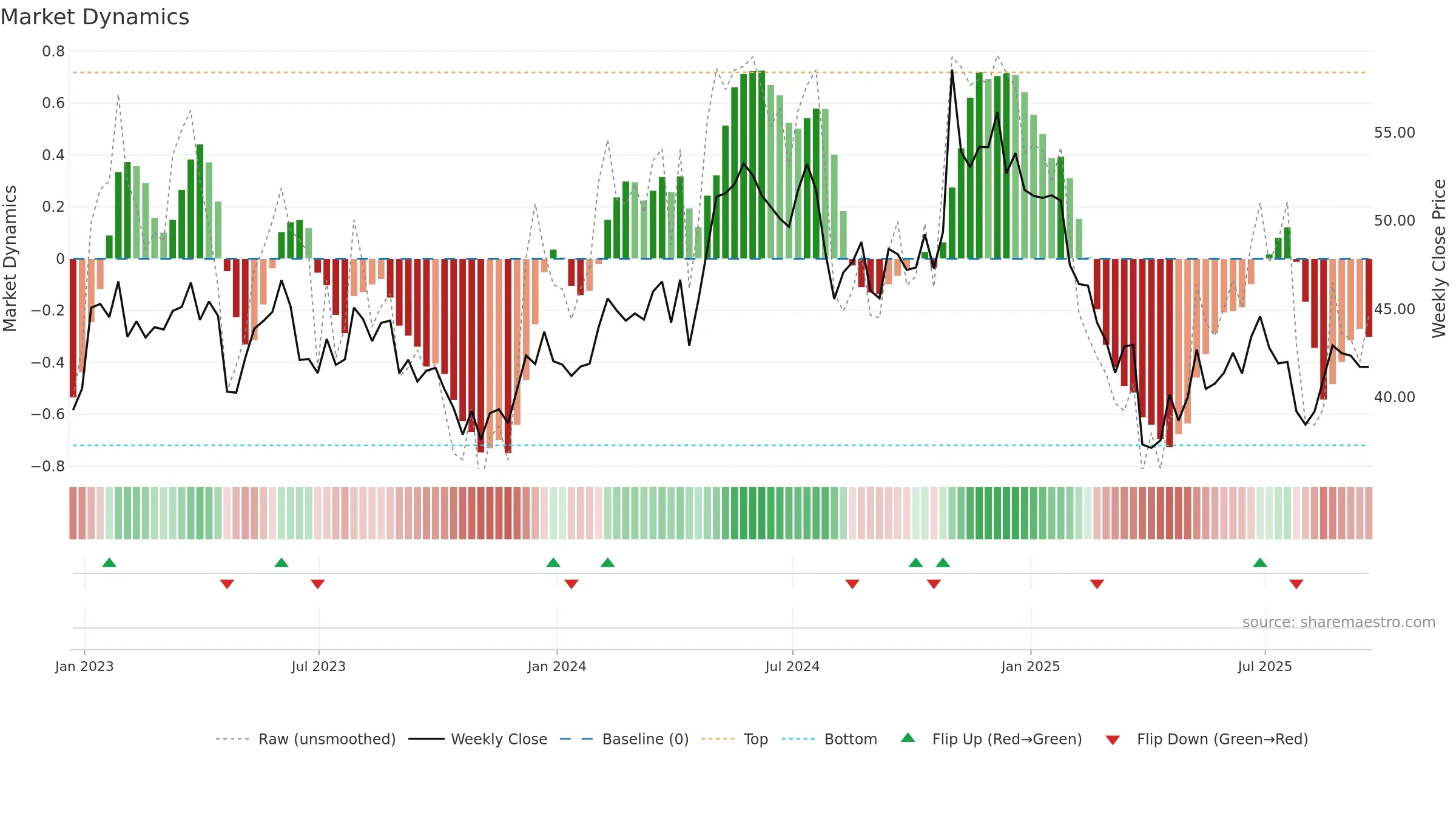Click the '0.2' left axis tick label
Screen dimensions: 1456x819
point(53,207)
